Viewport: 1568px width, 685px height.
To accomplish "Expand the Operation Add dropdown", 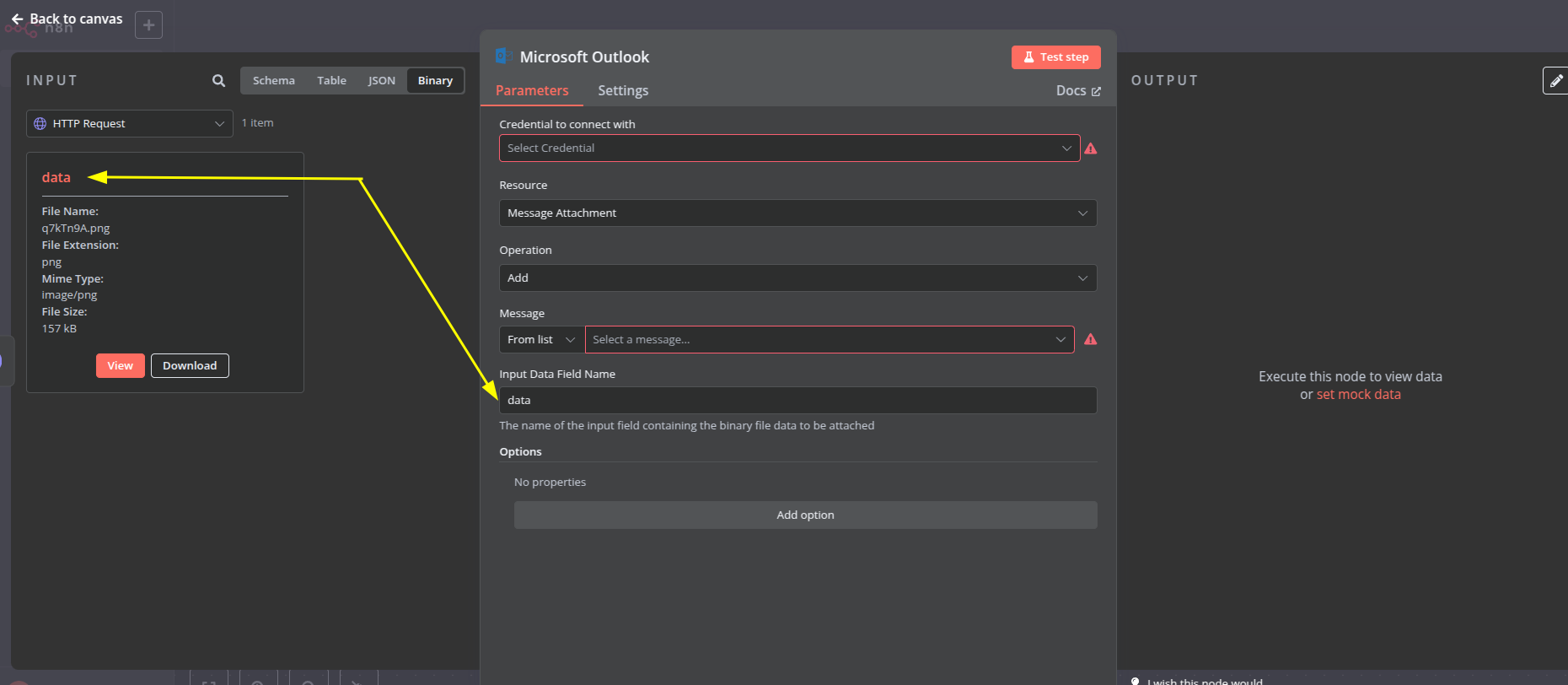I will pos(797,278).
